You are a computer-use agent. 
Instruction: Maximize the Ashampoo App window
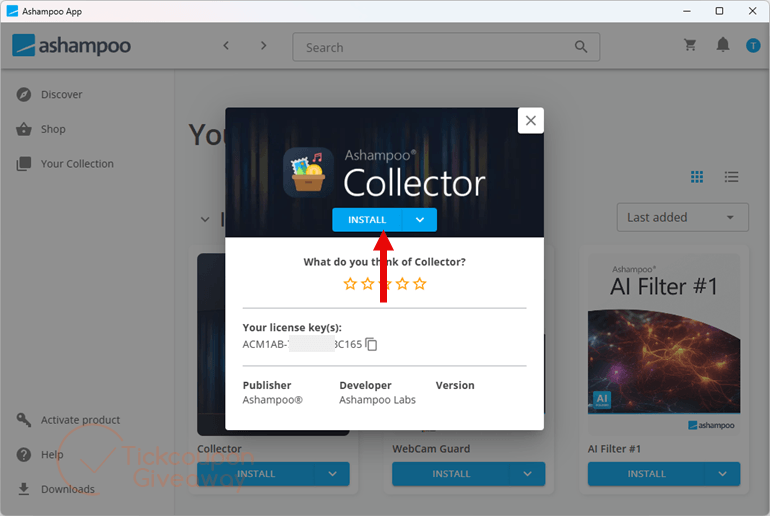(719, 11)
